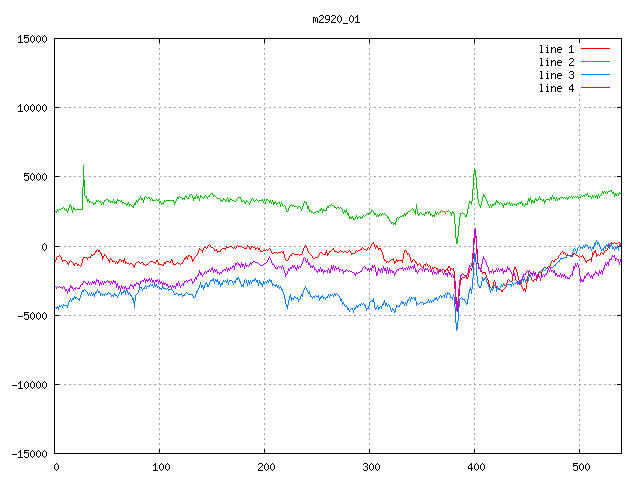The height and width of the screenshot is (480, 640).
Task: Select the 'line 4' legend label
Action: point(556,88)
